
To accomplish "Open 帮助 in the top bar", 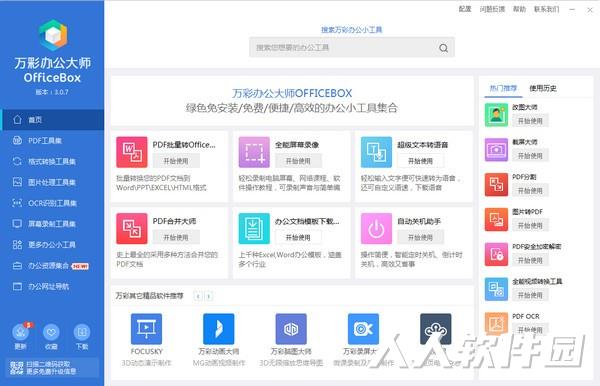I will point(519,9).
